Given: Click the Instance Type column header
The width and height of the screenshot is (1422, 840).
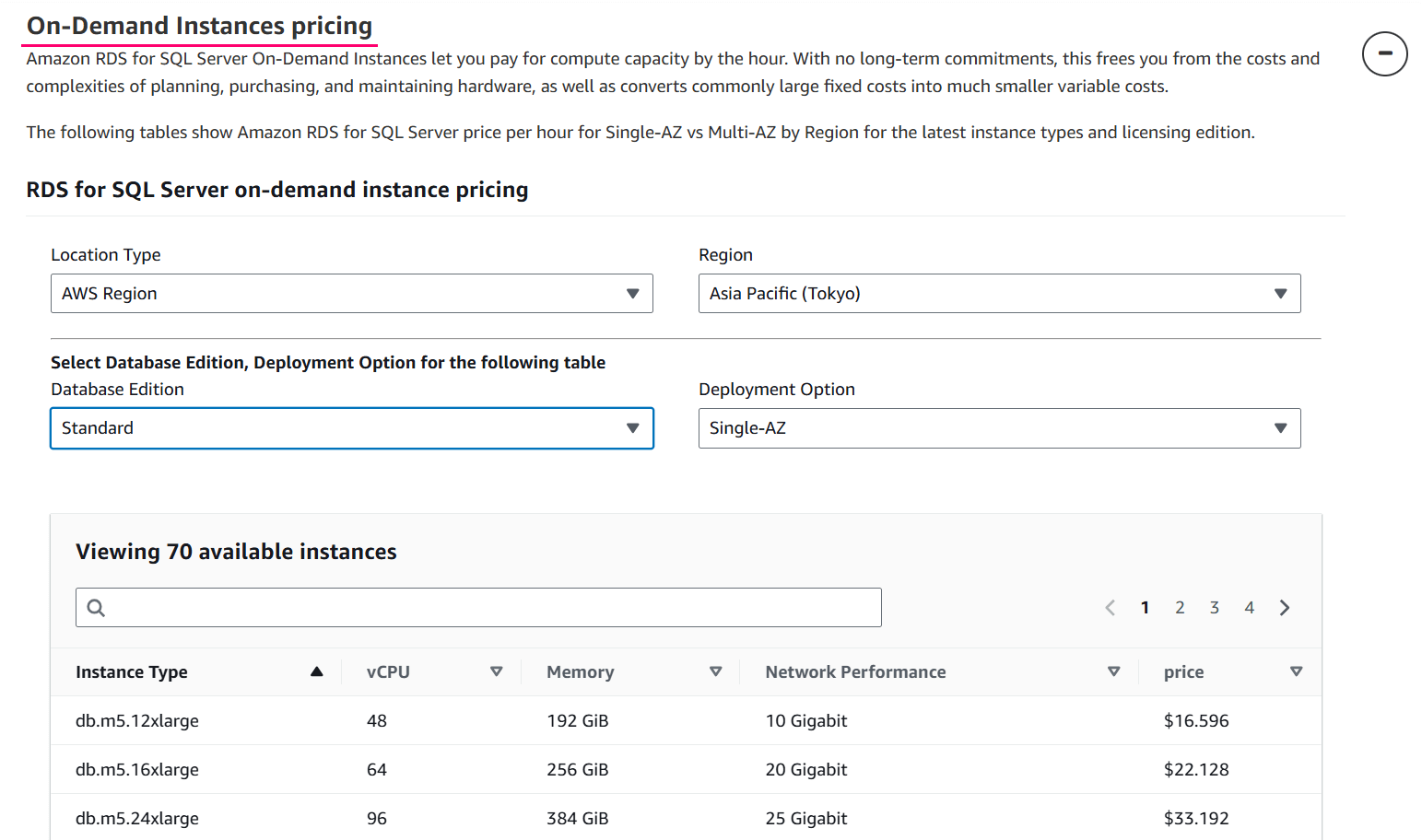Looking at the screenshot, I should click(132, 671).
